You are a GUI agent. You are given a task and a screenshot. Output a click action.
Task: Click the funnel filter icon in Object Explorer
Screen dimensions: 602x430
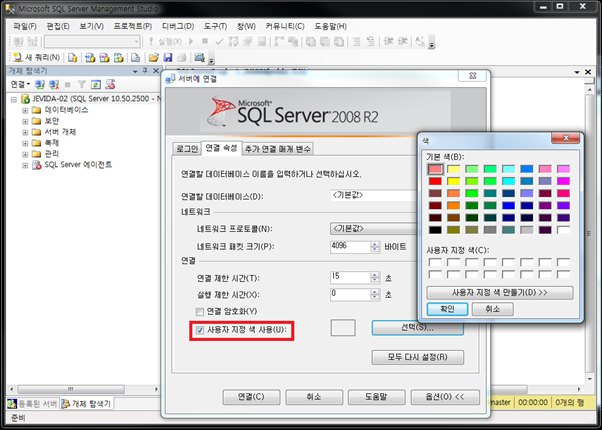pos(81,84)
